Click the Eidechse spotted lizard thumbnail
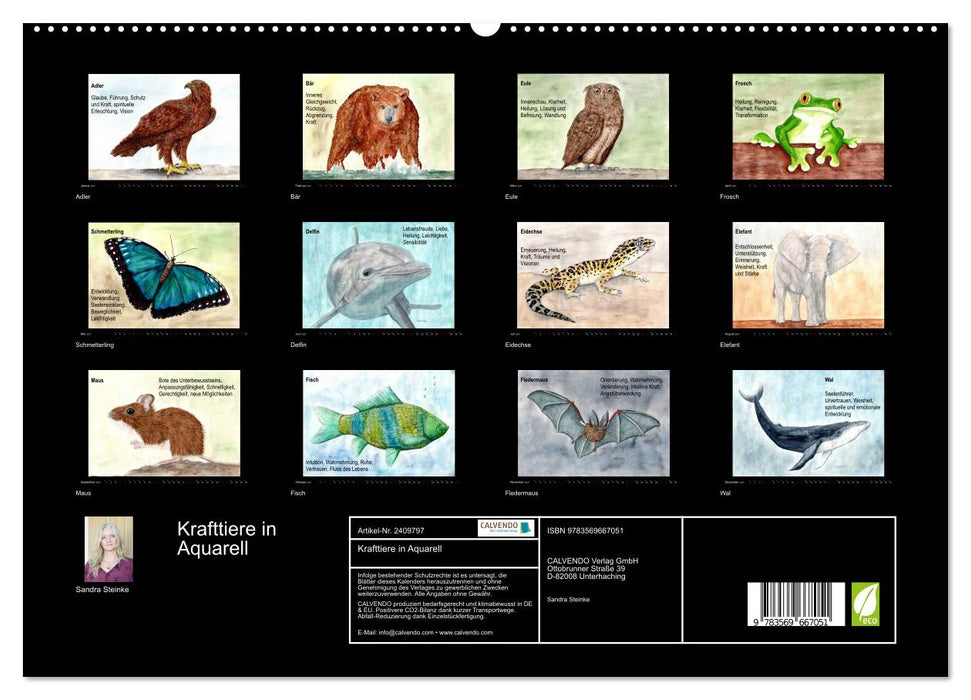 click(593, 275)
